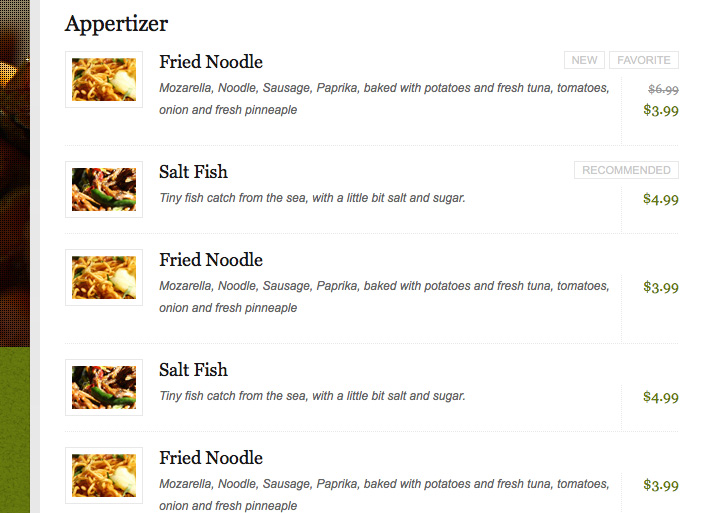Open the first Fried Noodle title
Screen dimensions: 703x513
[211, 62]
